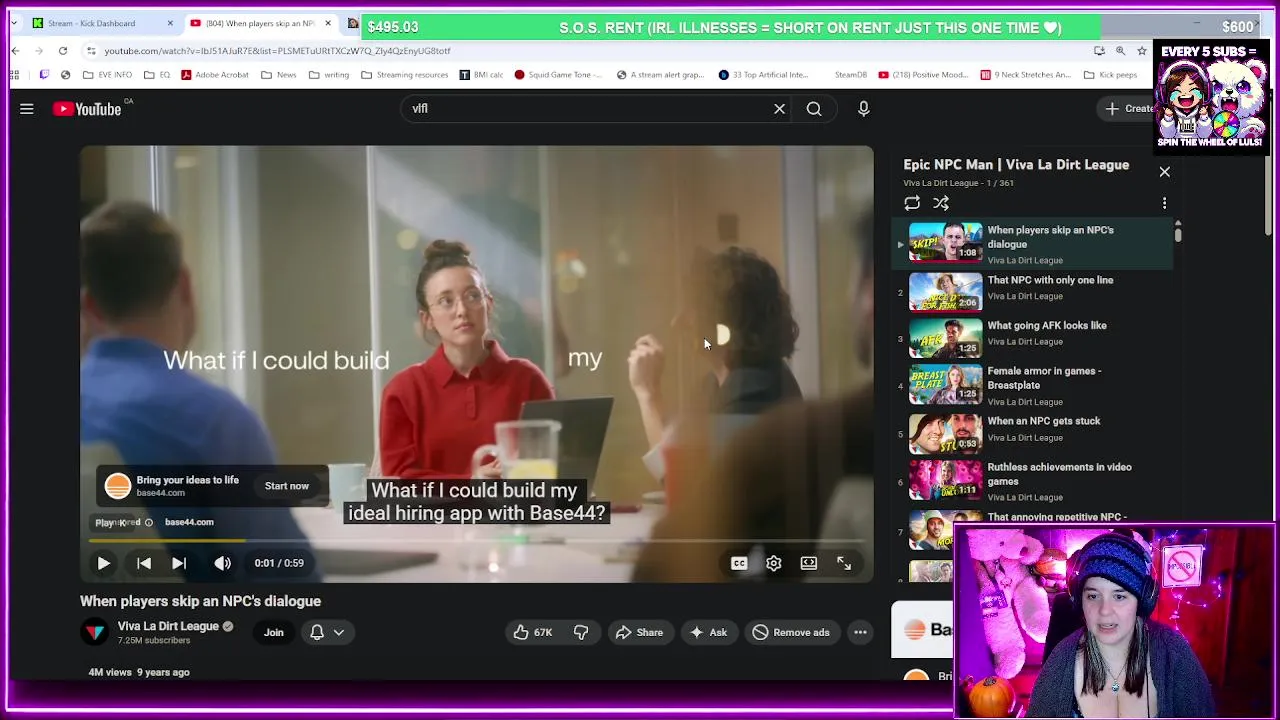Dislike the video

(x=581, y=632)
